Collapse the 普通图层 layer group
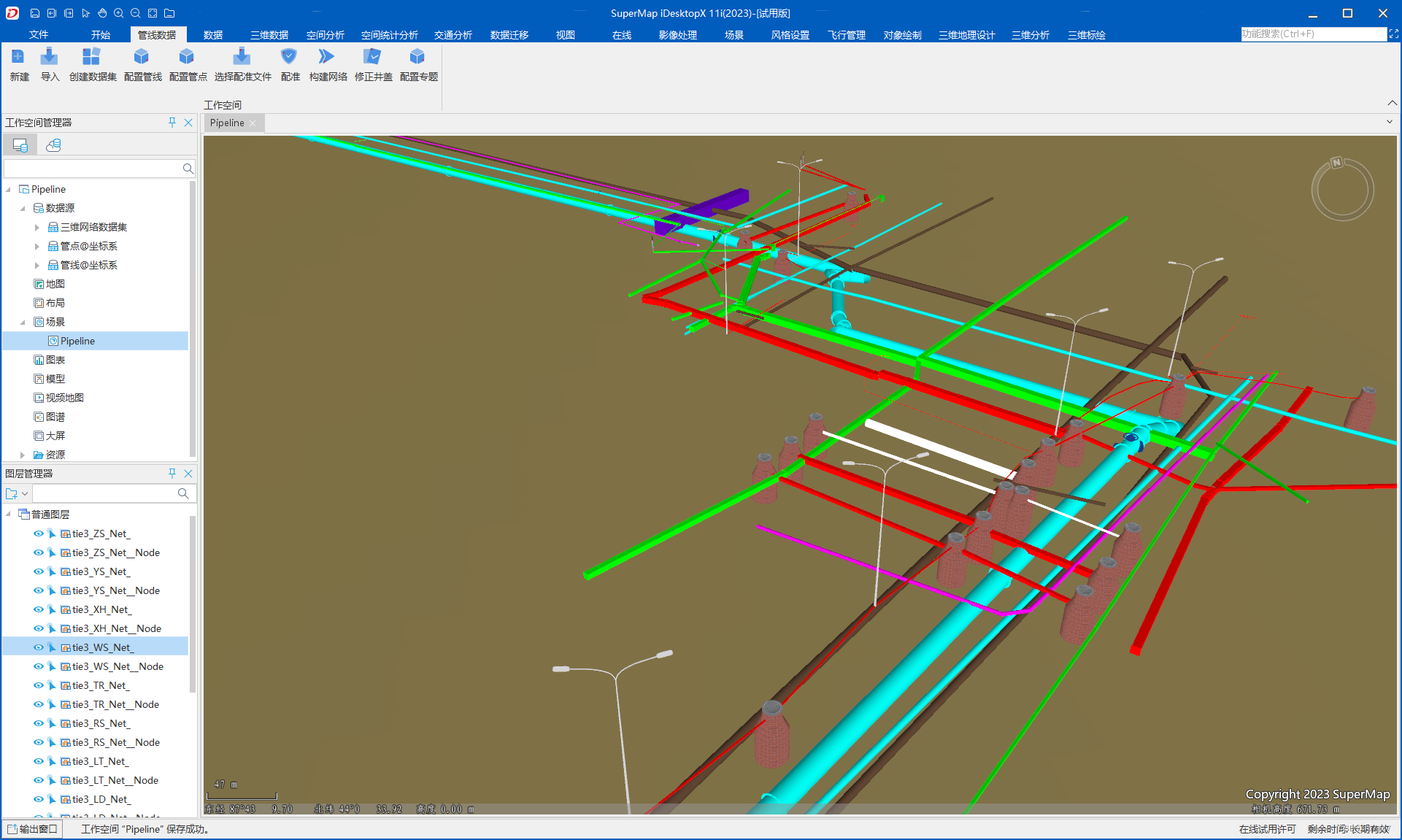The height and width of the screenshot is (840, 1402). (9, 515)
